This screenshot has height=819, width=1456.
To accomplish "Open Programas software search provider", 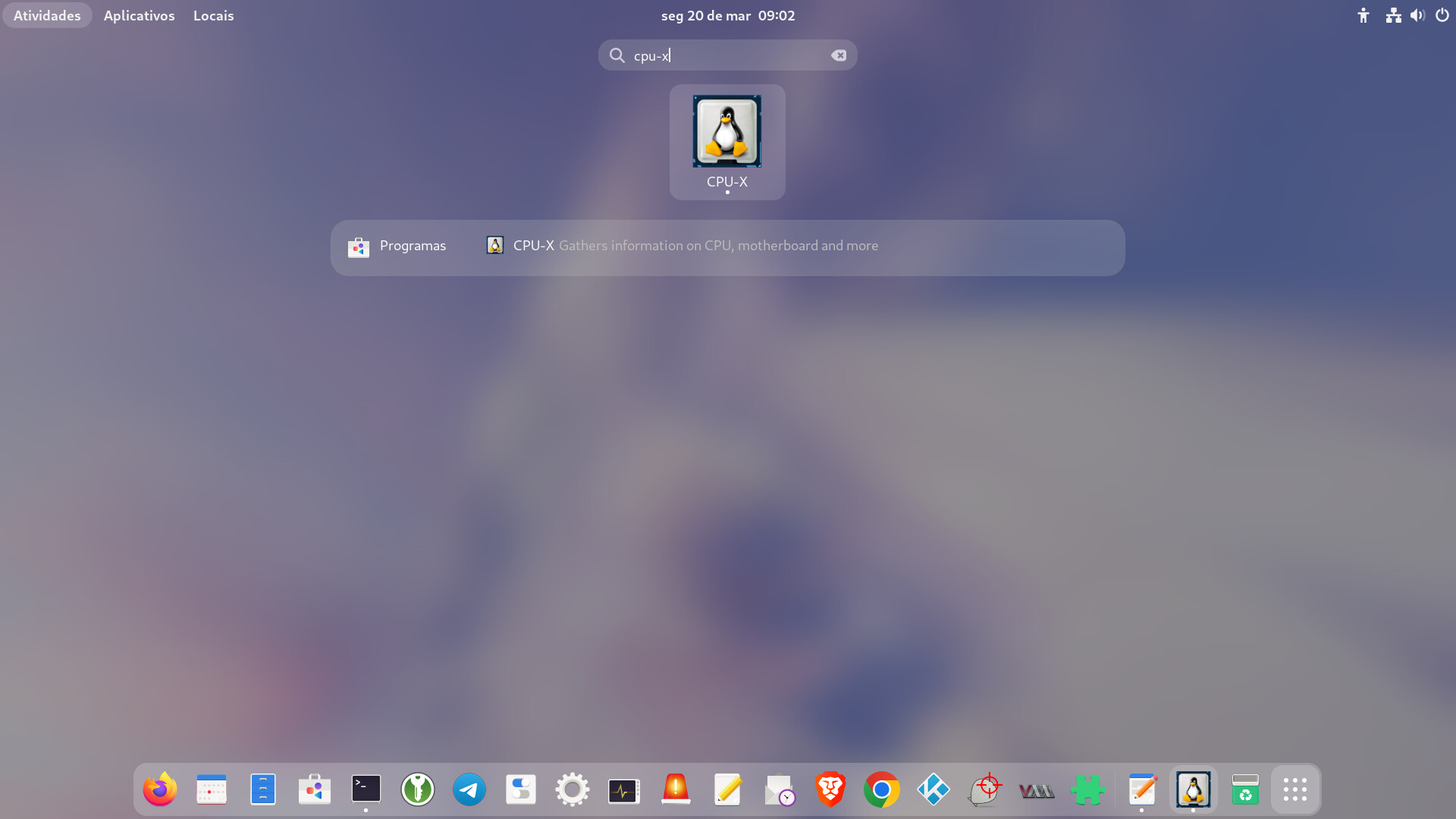I will click(397, 246).
